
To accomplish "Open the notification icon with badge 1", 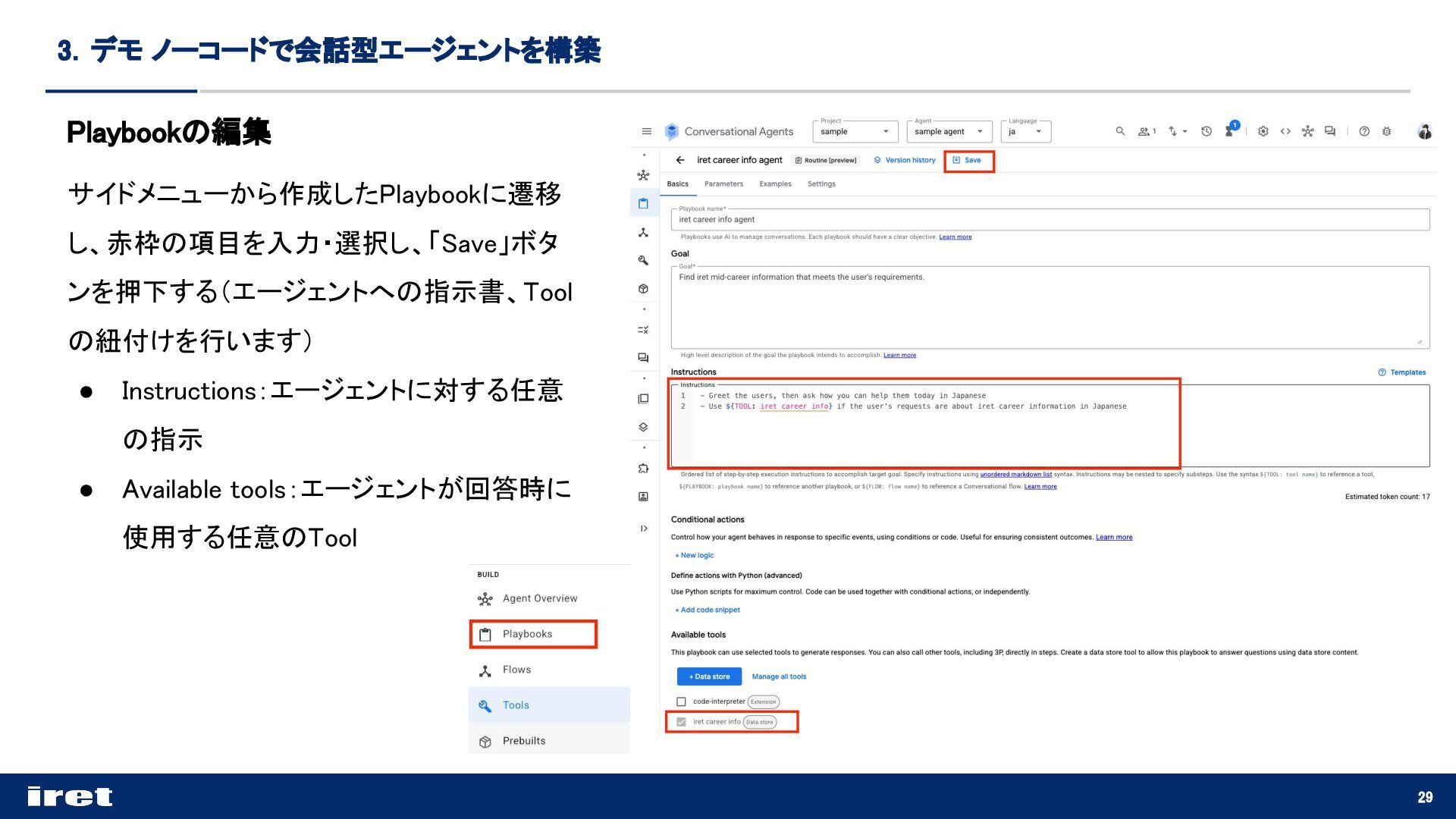I will 1231,129.
